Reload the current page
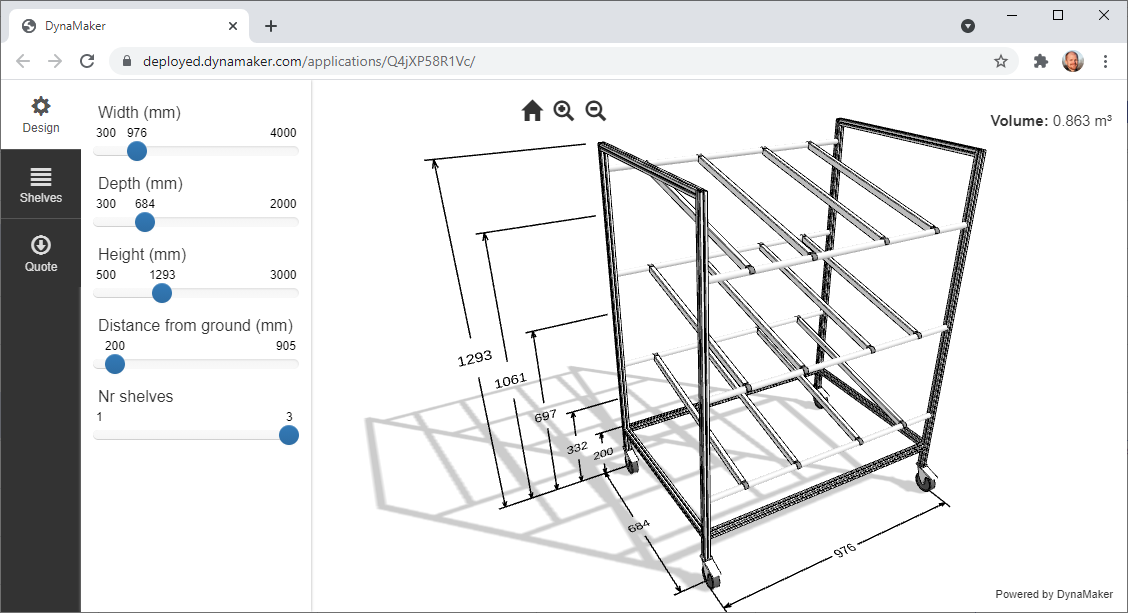Image resolution: width=1128 pixels, height=613 pixels. coord(87,61)
